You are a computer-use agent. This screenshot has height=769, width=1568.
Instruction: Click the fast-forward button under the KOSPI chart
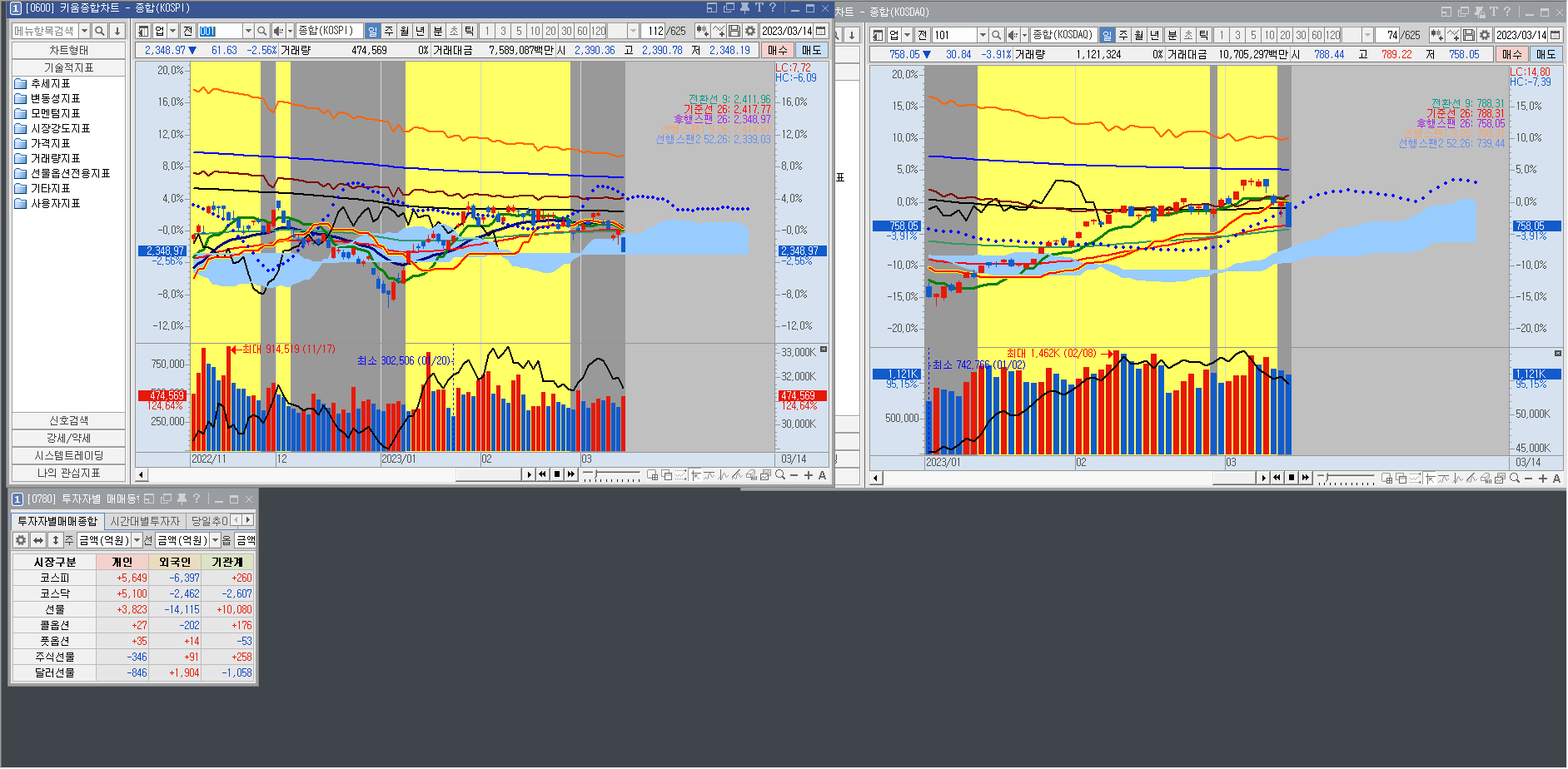(x=571, y=474)
